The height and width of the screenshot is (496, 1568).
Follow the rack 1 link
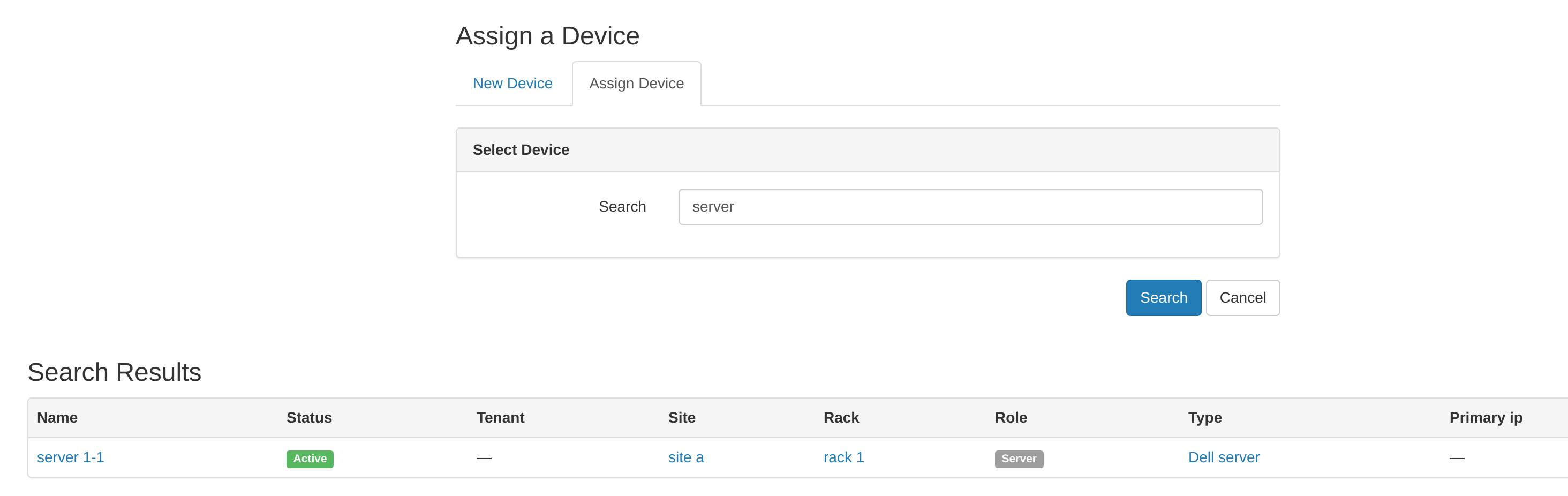(x=843, y=457)
